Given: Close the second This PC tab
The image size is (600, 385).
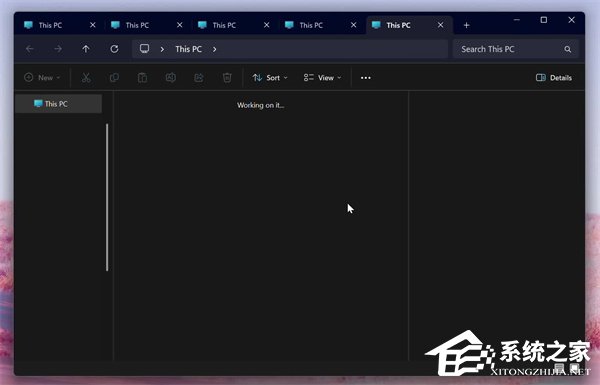Looking at the screenshot, I should pyautogui.click(x=179, y=25).
